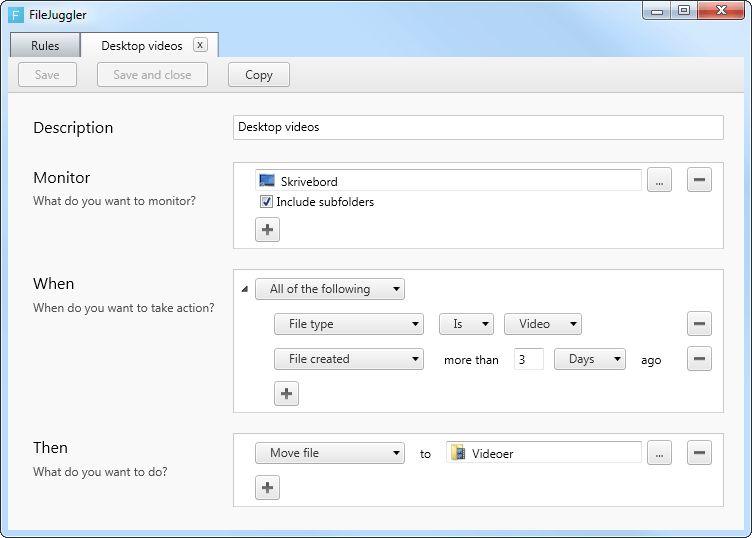Remove the Skrivebord monitored folder
Viewport: 752px width, 538px height.
(699, 180)
